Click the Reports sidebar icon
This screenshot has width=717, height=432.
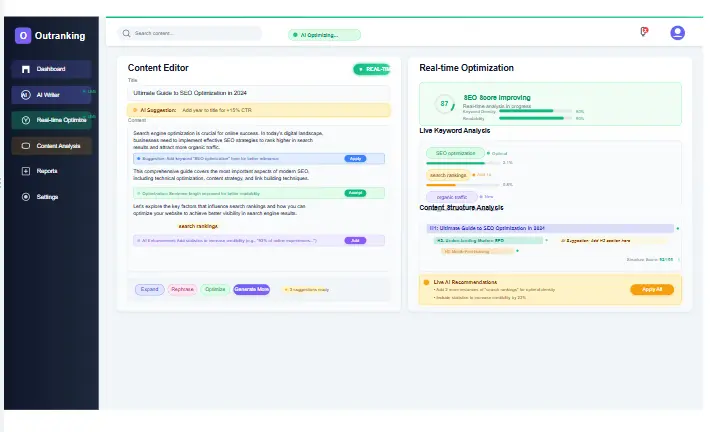tap(26, 171)
